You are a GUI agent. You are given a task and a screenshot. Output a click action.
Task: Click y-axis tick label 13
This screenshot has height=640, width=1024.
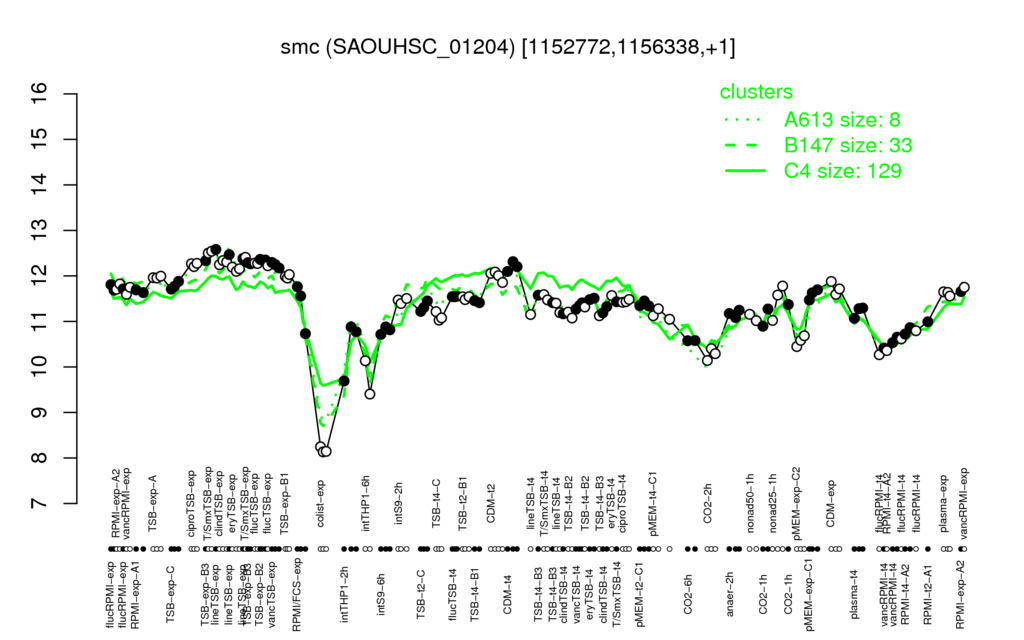pos(39,231)
